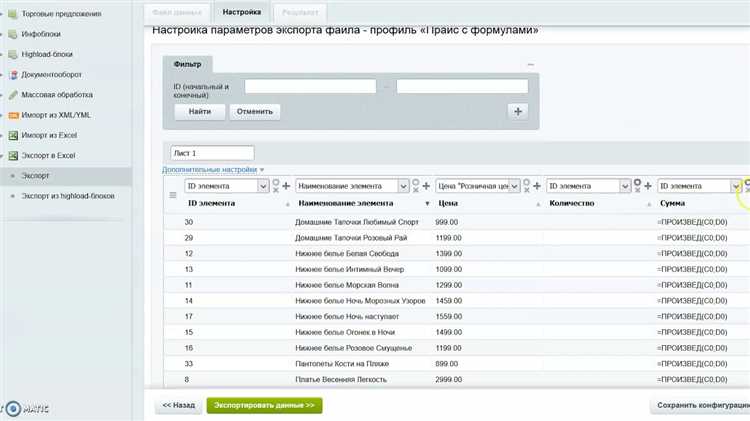Click the Экспорт в Excel spreadsheet icon
750x421 pixels.
13,155
